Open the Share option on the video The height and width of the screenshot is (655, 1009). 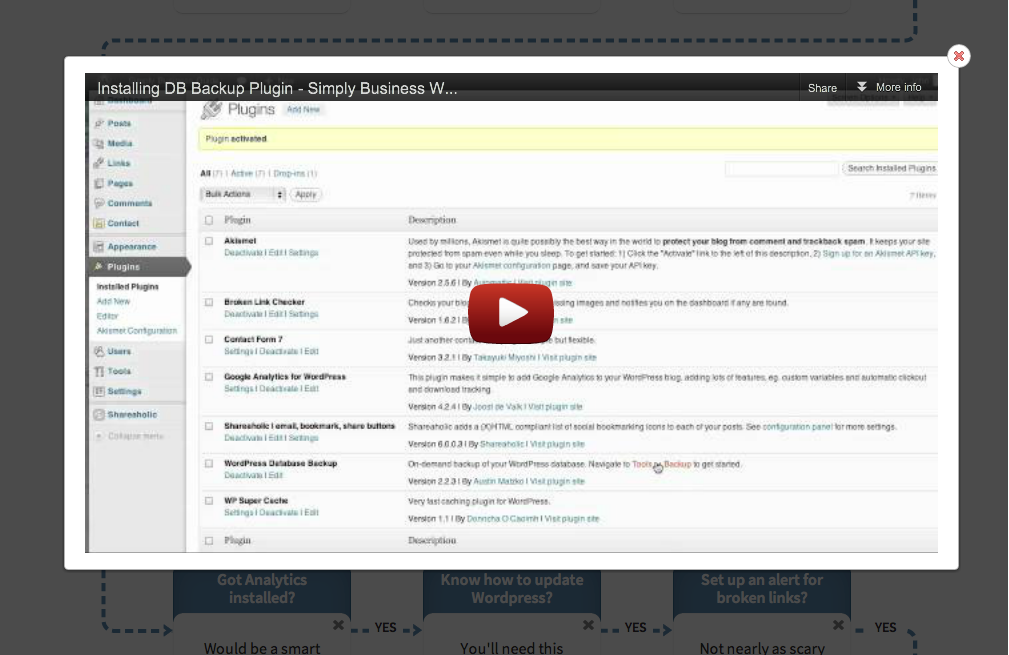point(822,88)
